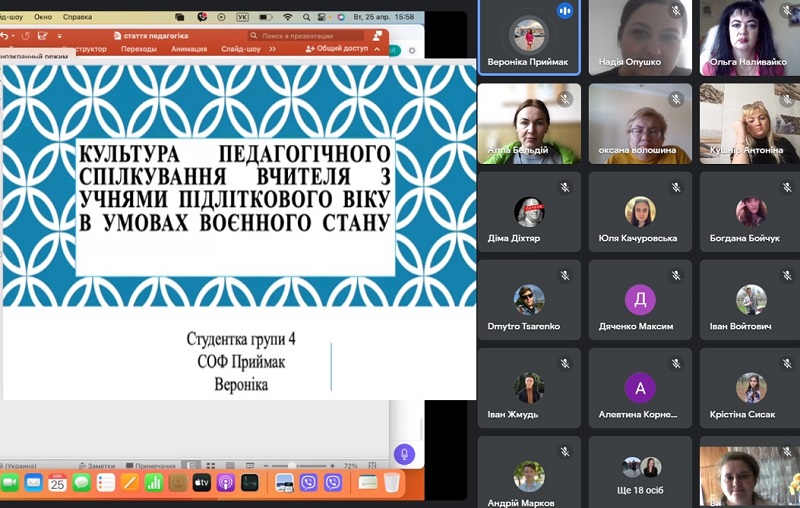
Task: Open Podcasts from the Dock
Action: 226,482
